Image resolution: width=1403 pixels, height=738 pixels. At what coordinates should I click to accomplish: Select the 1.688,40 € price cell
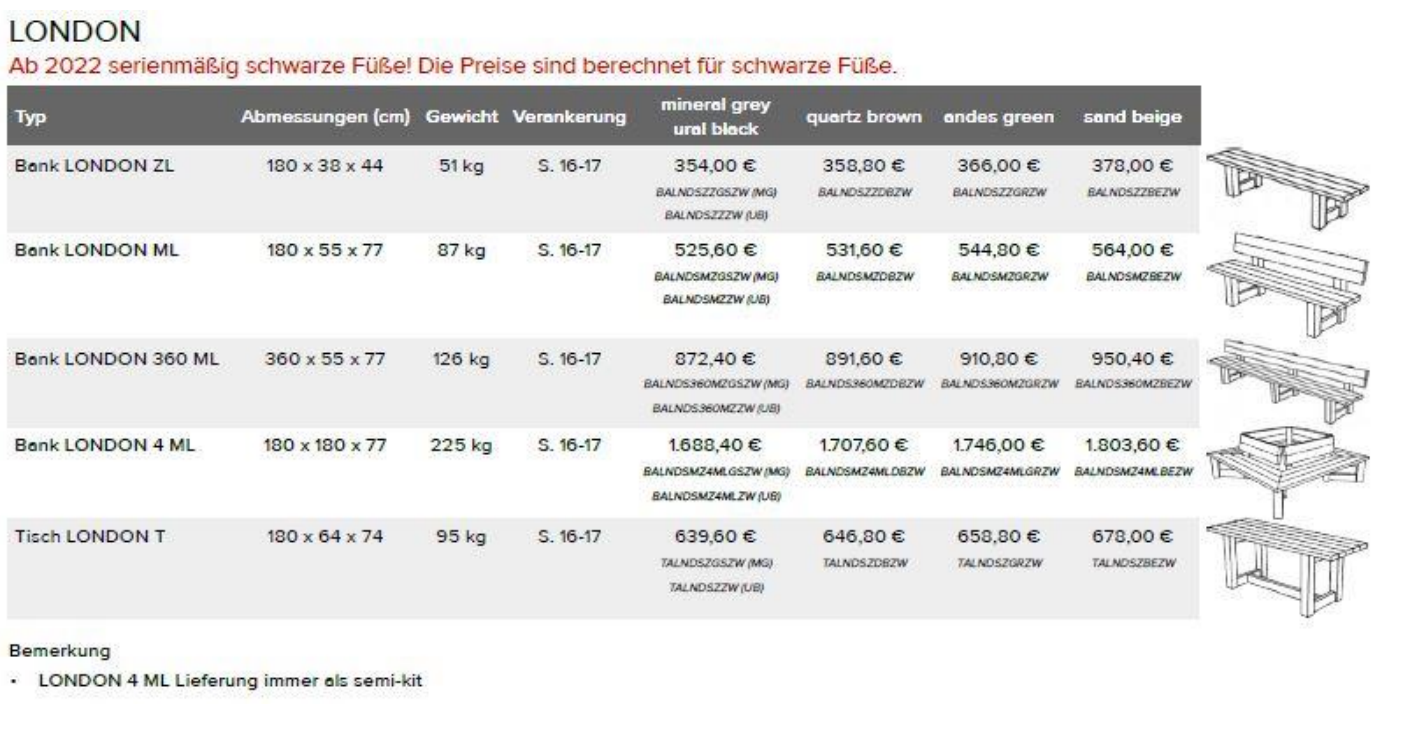tap(715, 445)
